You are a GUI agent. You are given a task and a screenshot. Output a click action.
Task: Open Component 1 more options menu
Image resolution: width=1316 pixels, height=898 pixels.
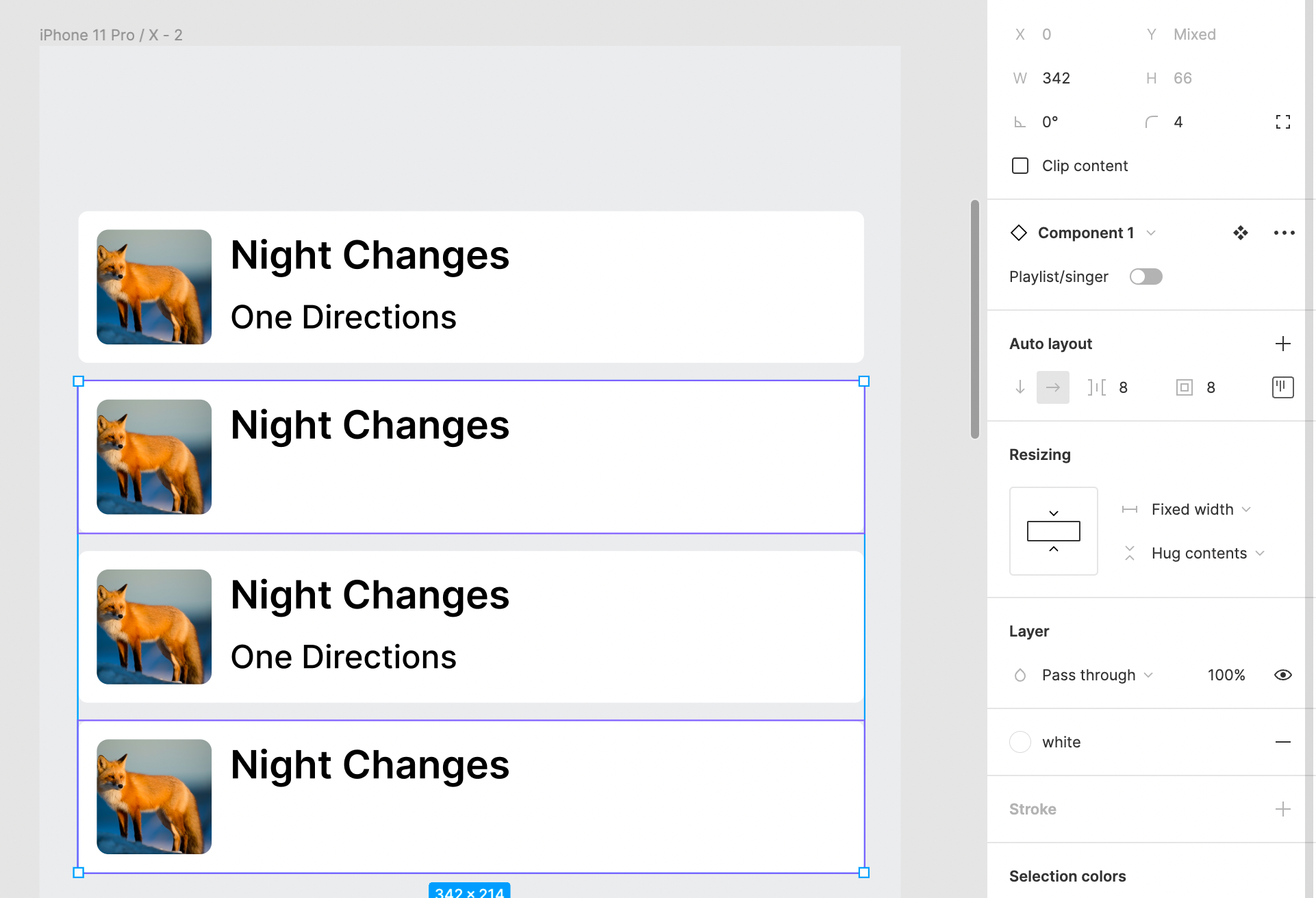[1284, 233]
